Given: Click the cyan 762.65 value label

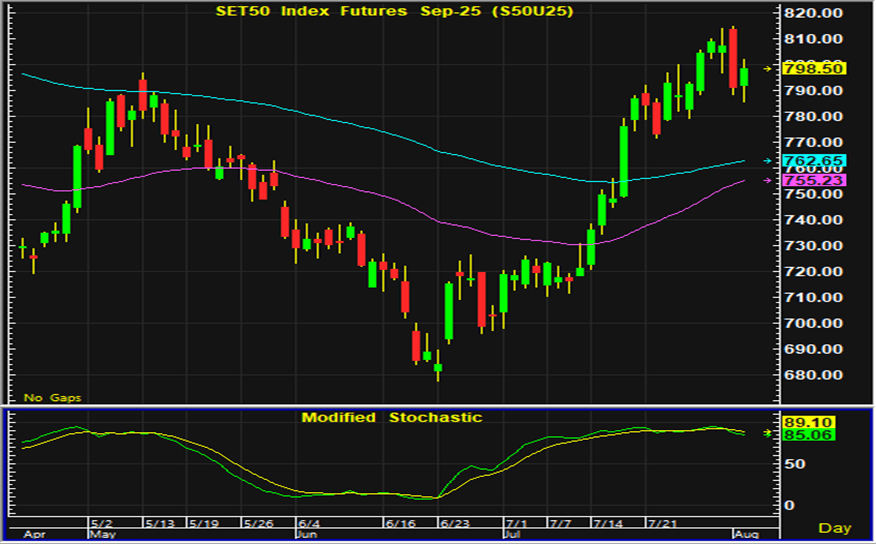Looking at the screenshot, I should 817,160.
